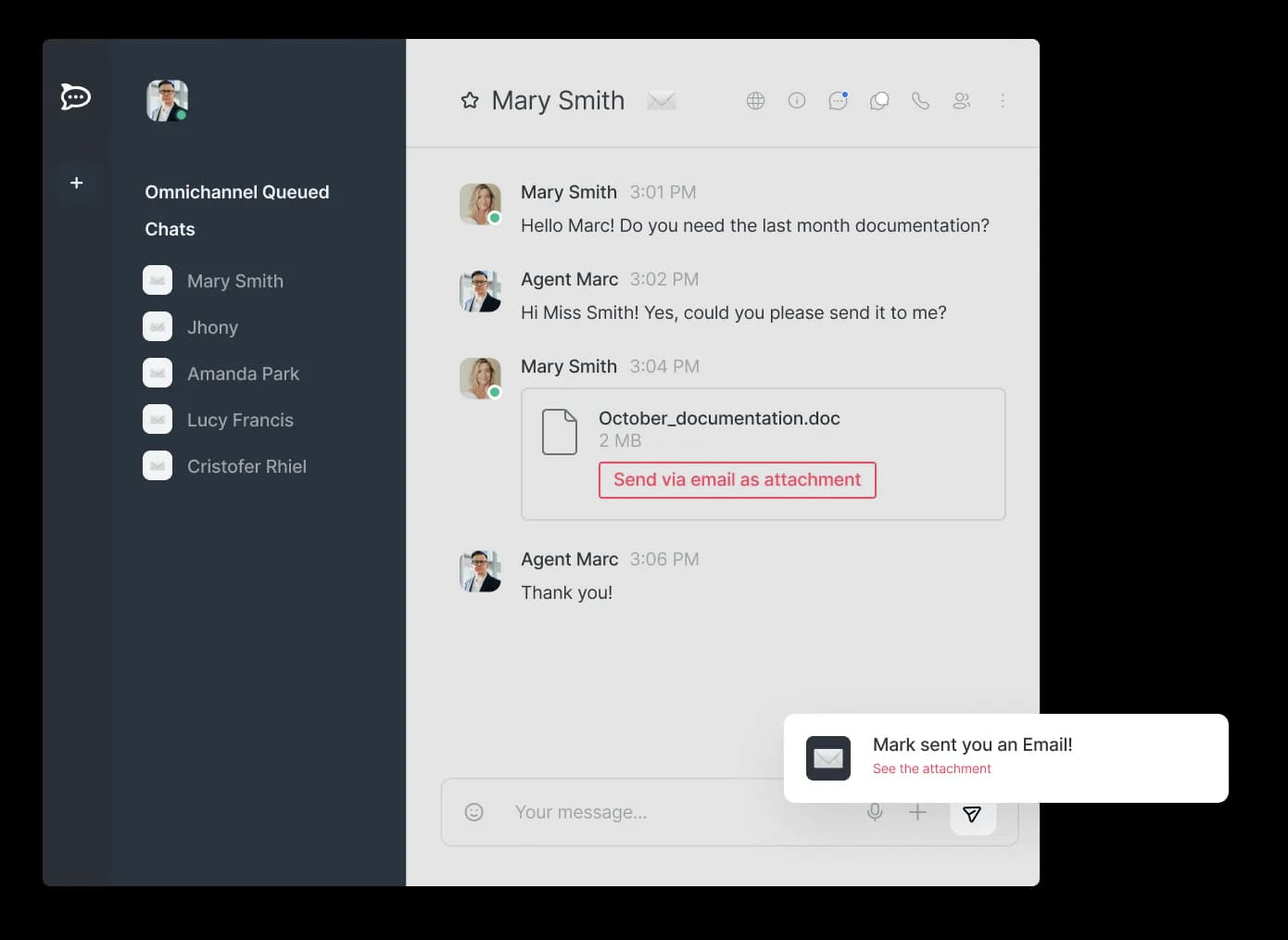Open room info icon in header
Viewport: 1288px width, 940px height.
pyautogui.click(x=797, y=100)
